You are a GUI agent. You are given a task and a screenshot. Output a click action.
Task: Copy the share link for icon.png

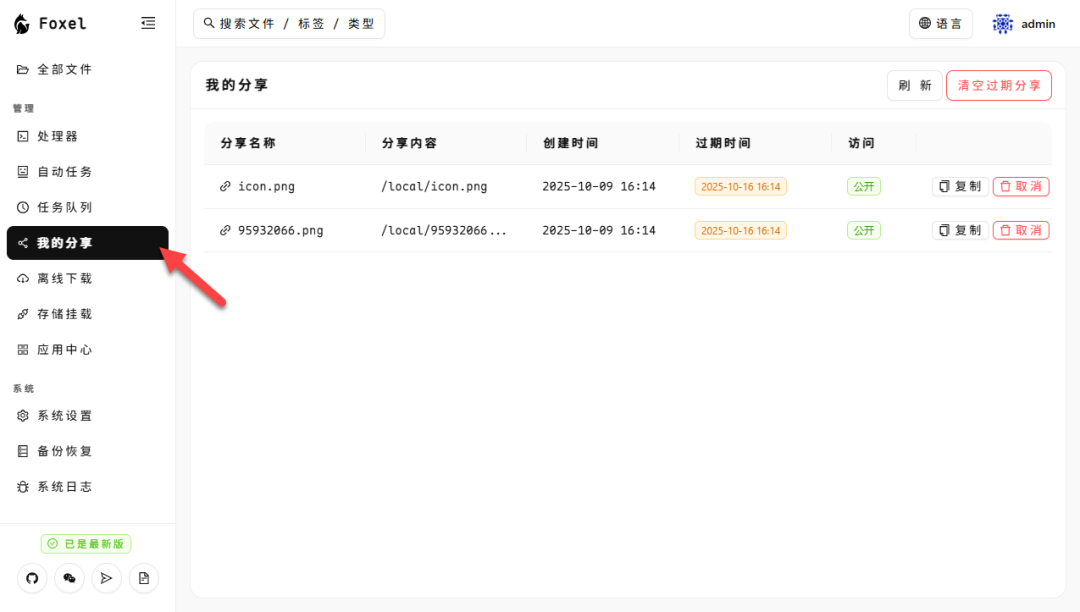(959, 186)
